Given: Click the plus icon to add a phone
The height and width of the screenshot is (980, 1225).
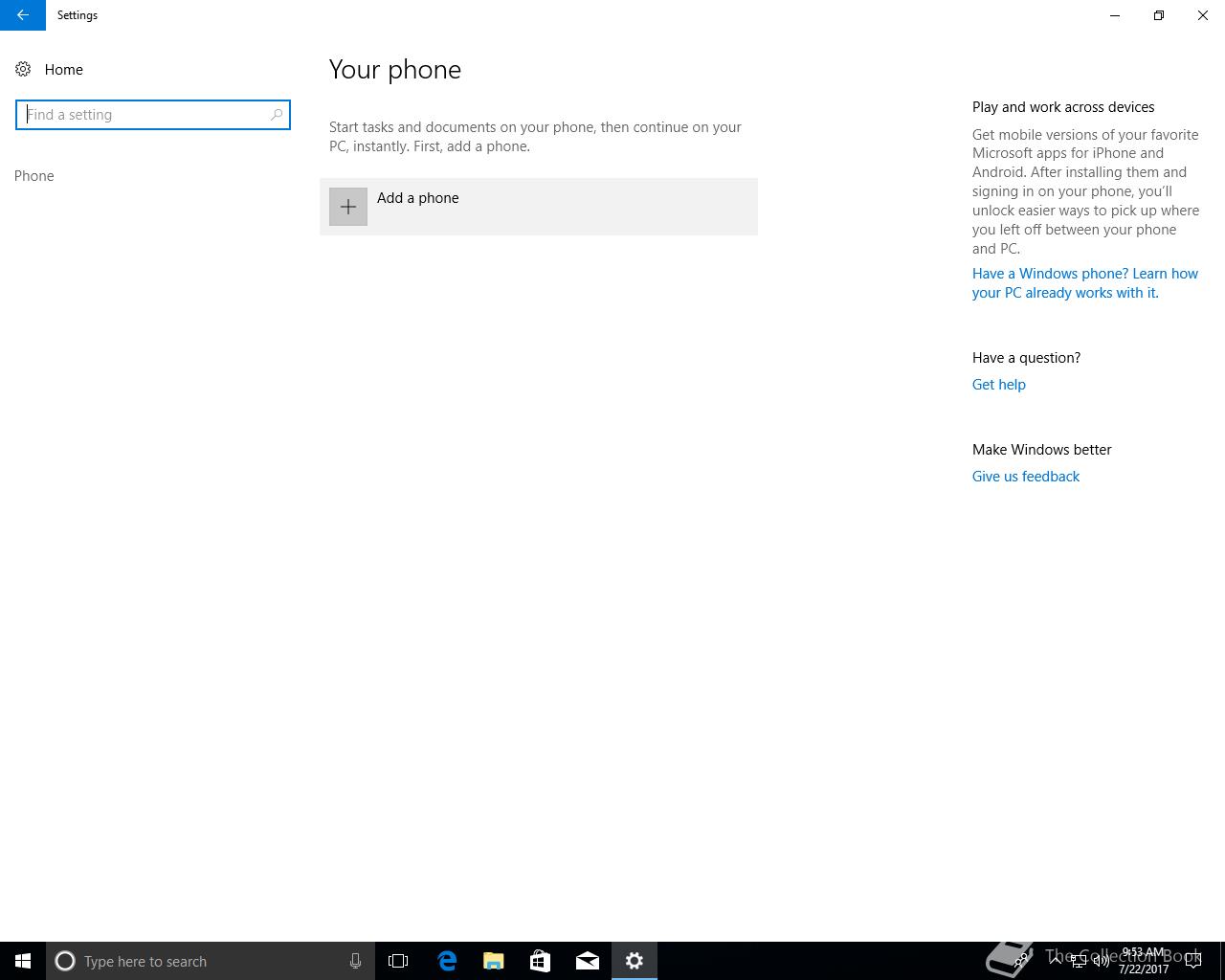Looking at the screenshot, I should coord(348,207).
